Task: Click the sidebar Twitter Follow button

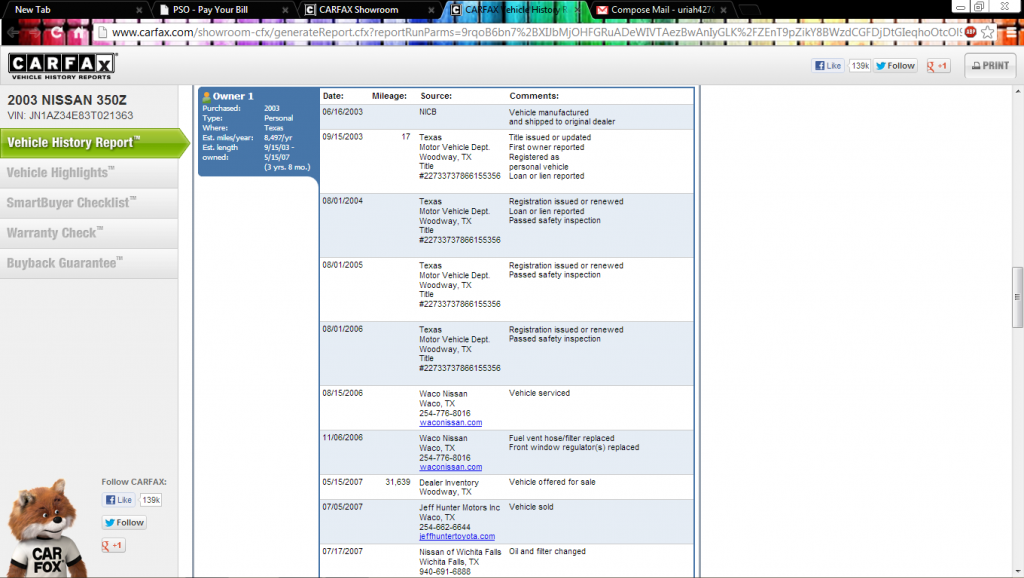Action: point(124,522)
